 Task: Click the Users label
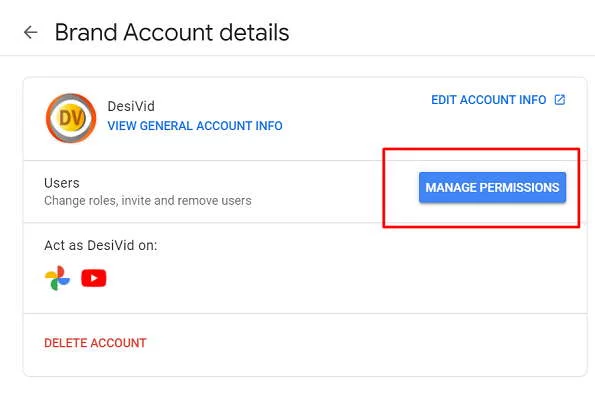coord(62,183)
